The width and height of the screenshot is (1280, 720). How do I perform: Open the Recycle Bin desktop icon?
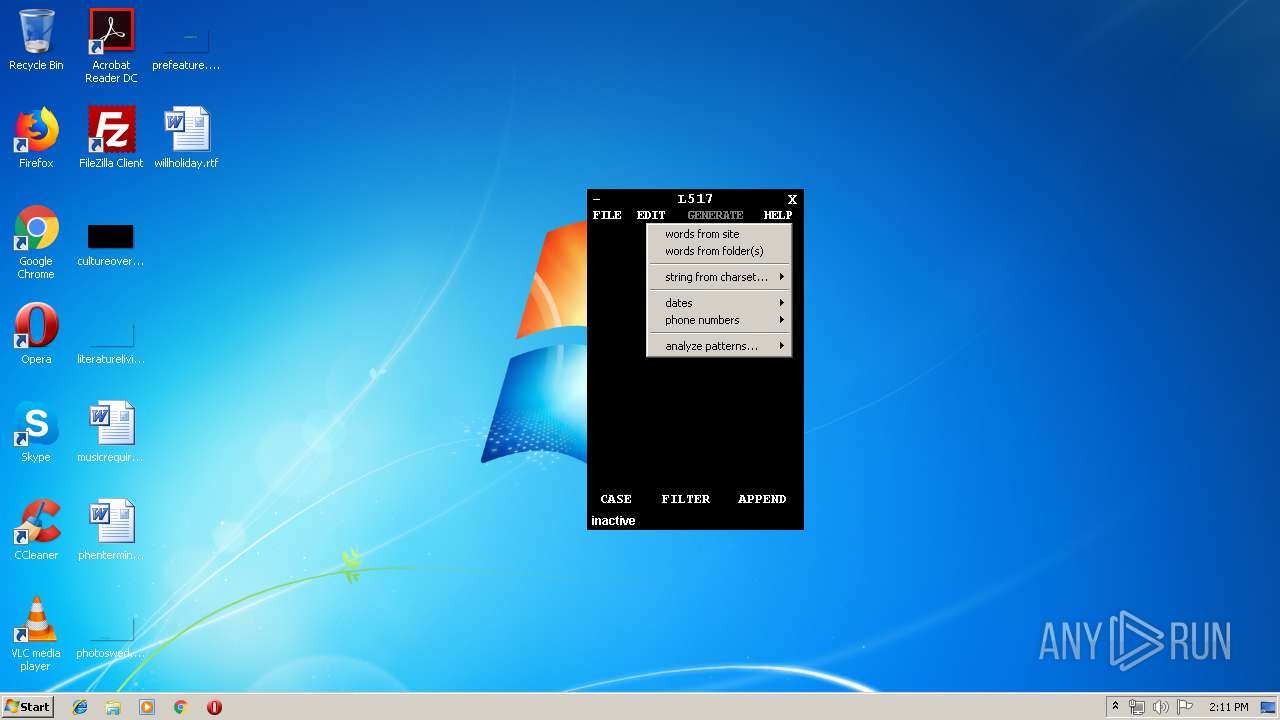coord(36,41)
